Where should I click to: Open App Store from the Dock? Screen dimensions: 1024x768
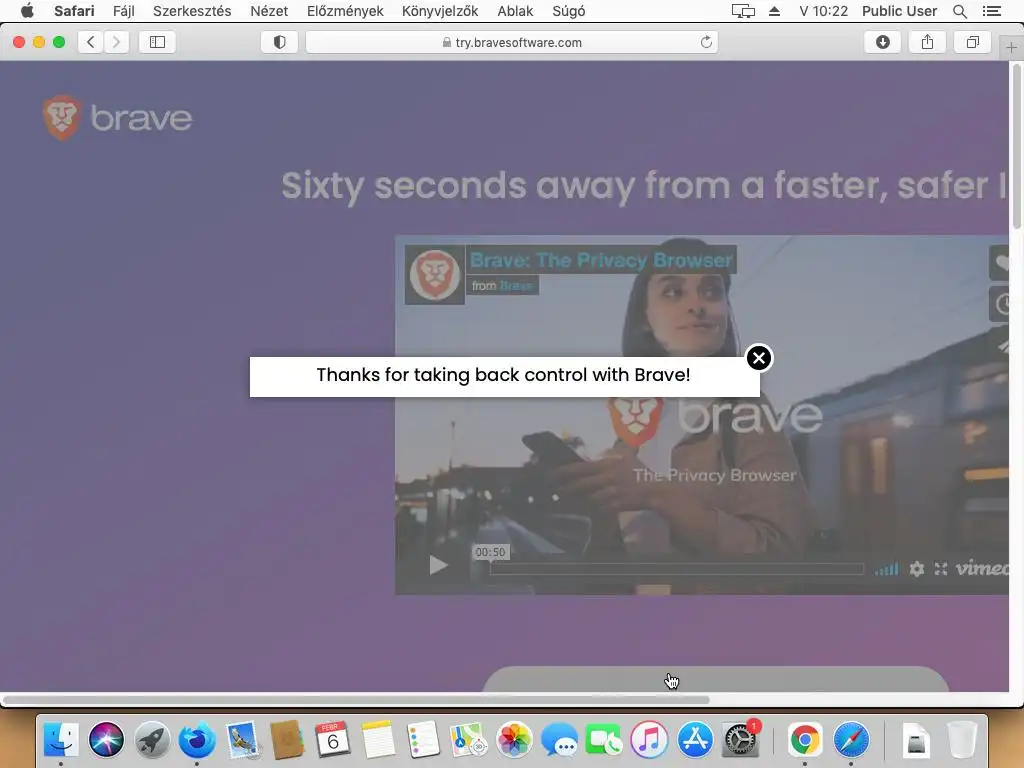(695, 740)
